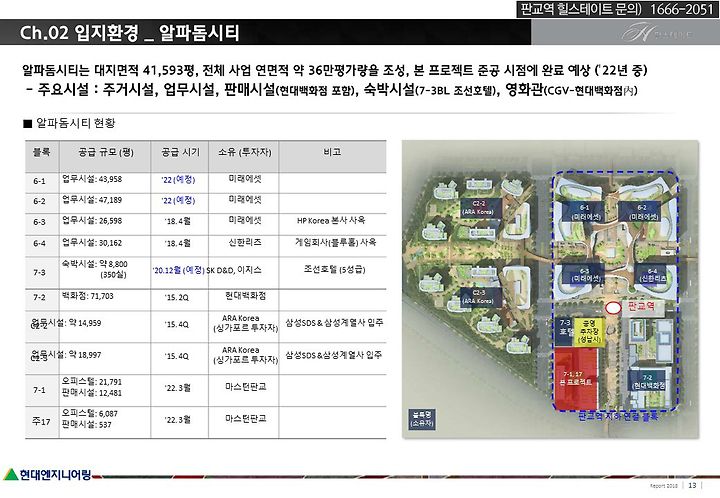Image resolution: width=720 pixels, height=498 pixels.
Task: Click owner cell 'SK D&D, 이지스'
Action: pos(234,270)
